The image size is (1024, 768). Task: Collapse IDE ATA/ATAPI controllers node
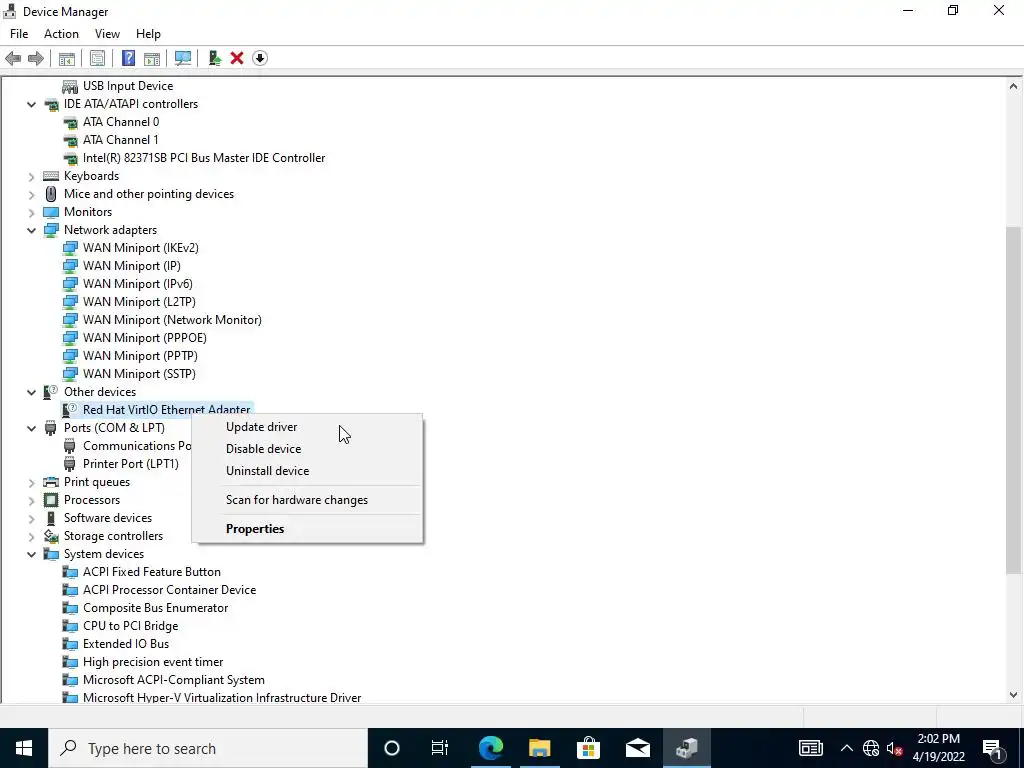coord(31,104)
